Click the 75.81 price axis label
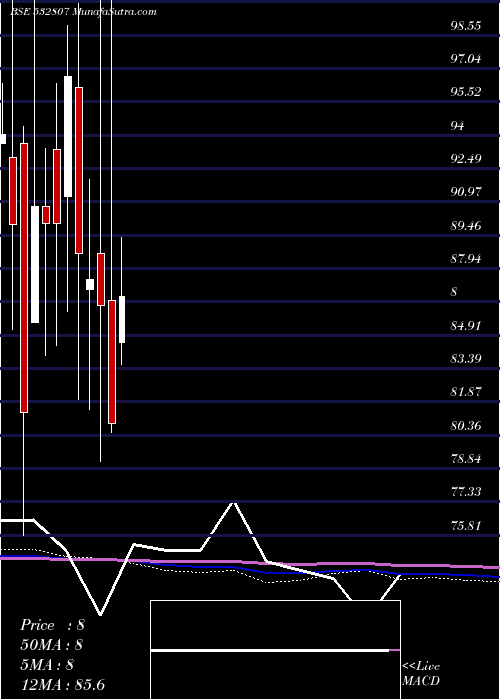This screenshot has width=500, height=700. [466, 526]
